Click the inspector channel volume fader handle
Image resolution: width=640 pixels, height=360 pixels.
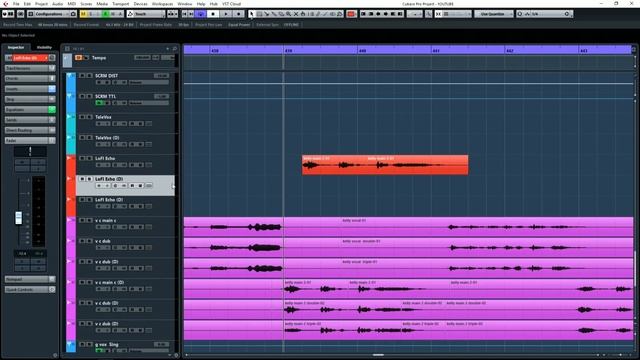click(x=18, y=218)
